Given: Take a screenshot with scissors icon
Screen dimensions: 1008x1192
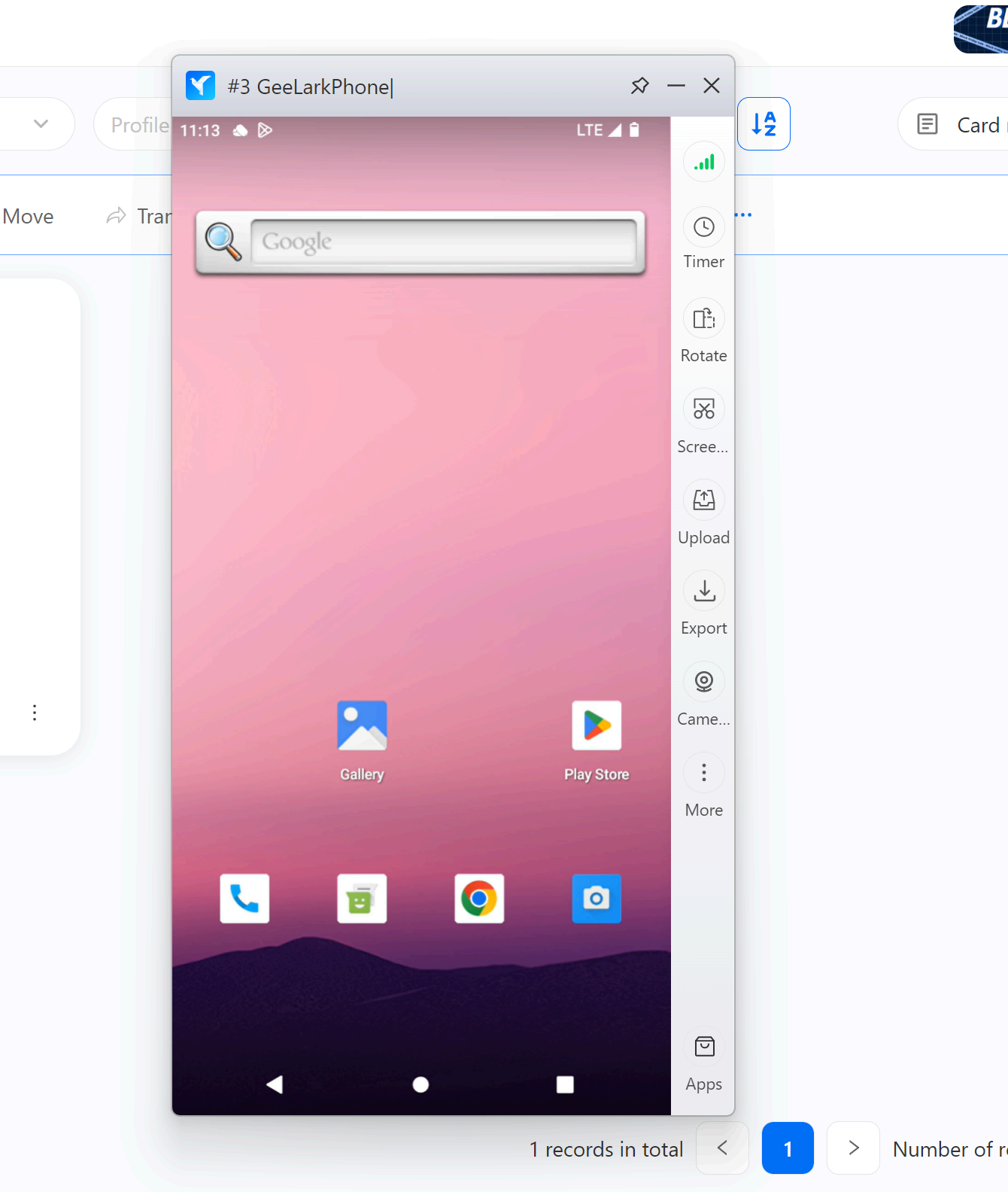Looking at the screenshot, I should [703, 409].
